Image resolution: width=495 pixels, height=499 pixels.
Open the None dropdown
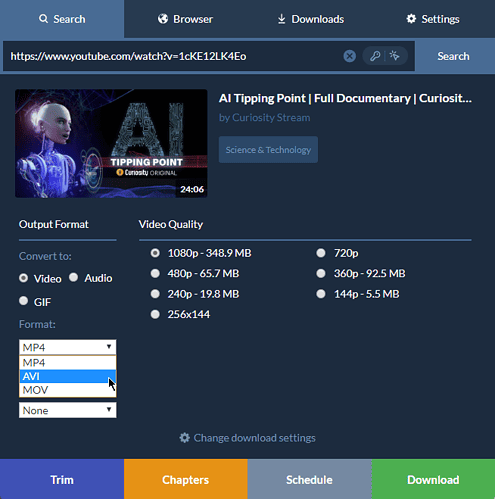click(68, 410)
